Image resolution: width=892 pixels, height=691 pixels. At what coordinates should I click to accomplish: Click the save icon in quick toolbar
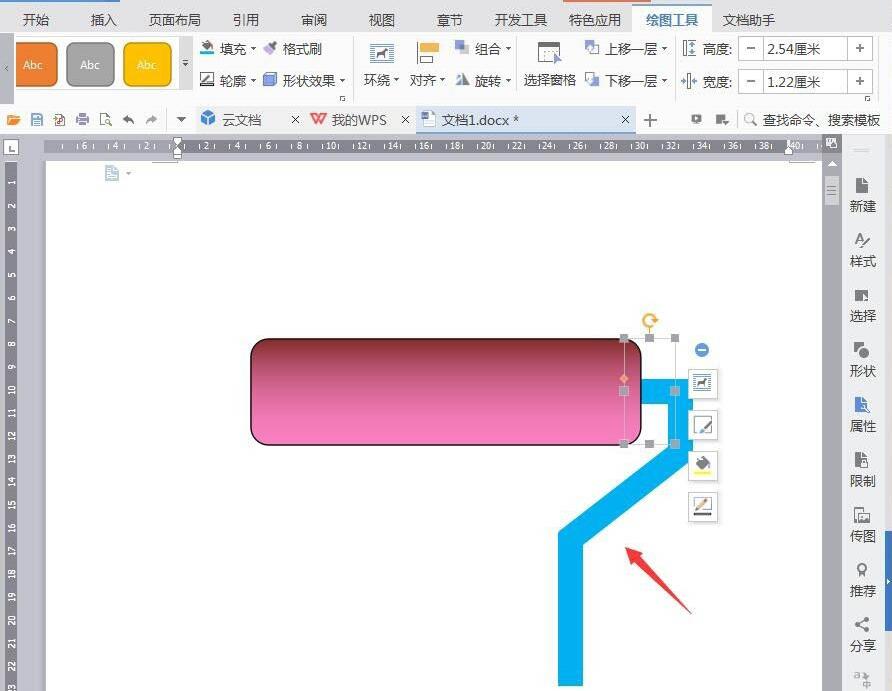click(37, 119)
